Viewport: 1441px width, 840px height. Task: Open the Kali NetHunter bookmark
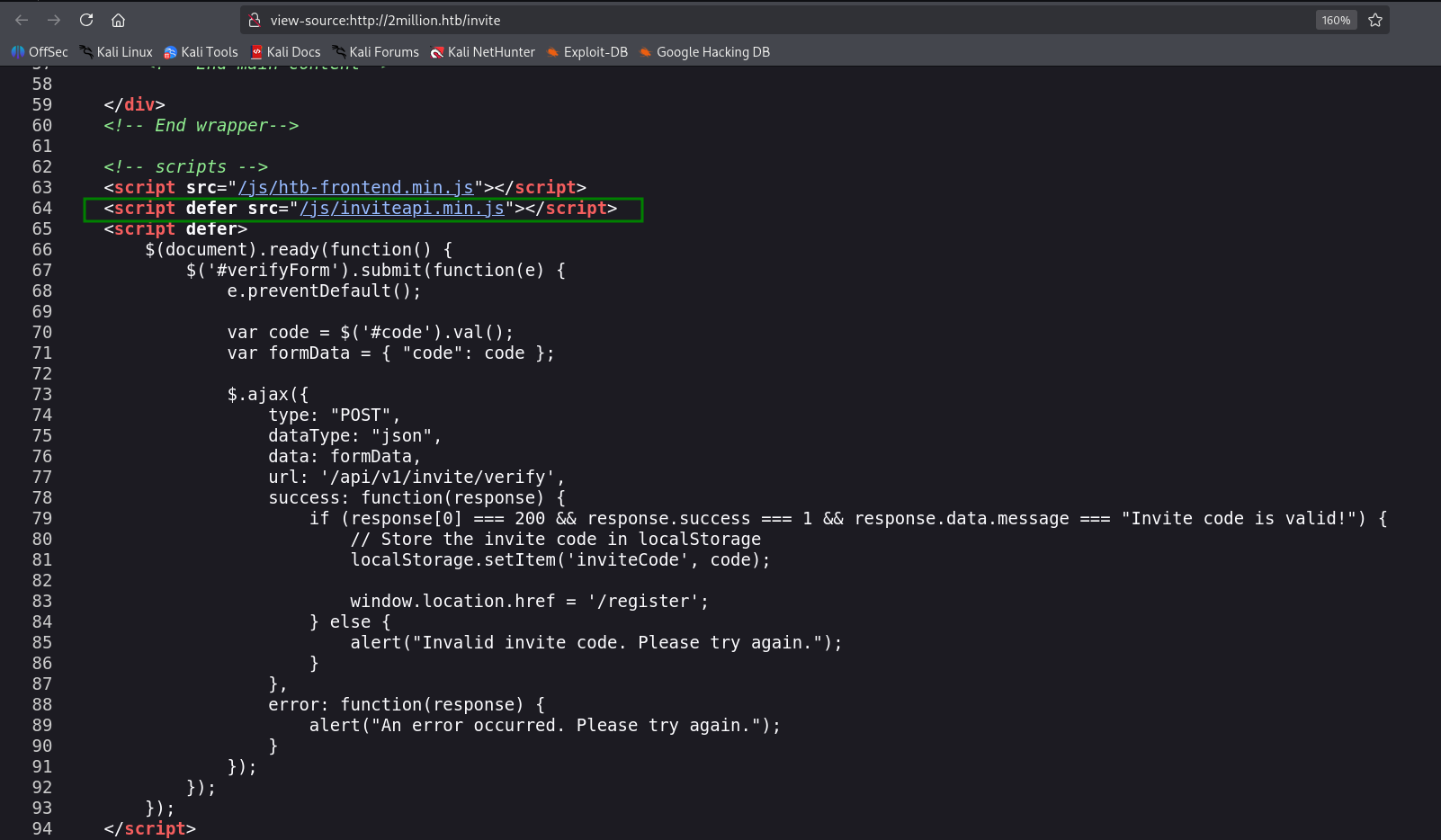[x=482, y=52]
